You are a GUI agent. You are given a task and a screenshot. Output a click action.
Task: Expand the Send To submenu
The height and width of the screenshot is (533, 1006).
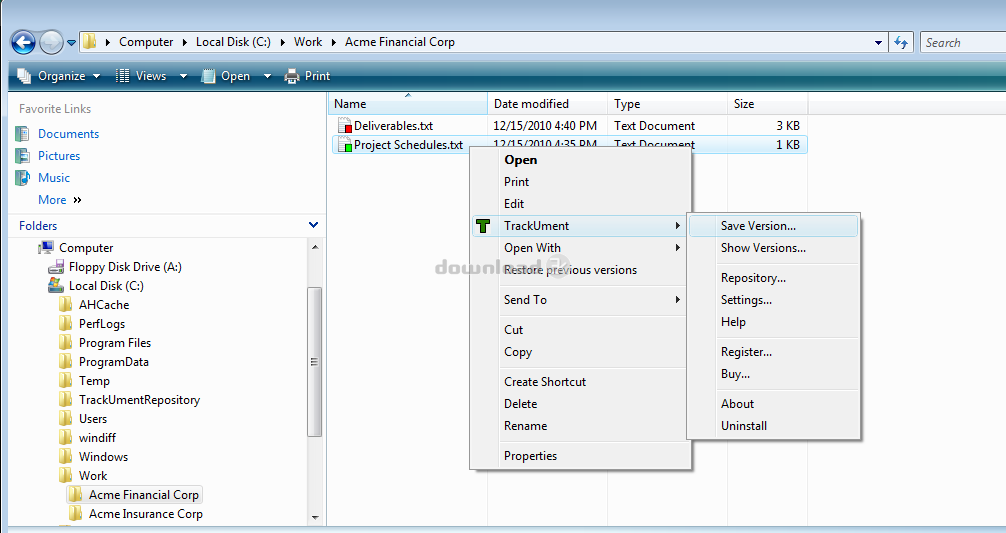tap(580, 300)
